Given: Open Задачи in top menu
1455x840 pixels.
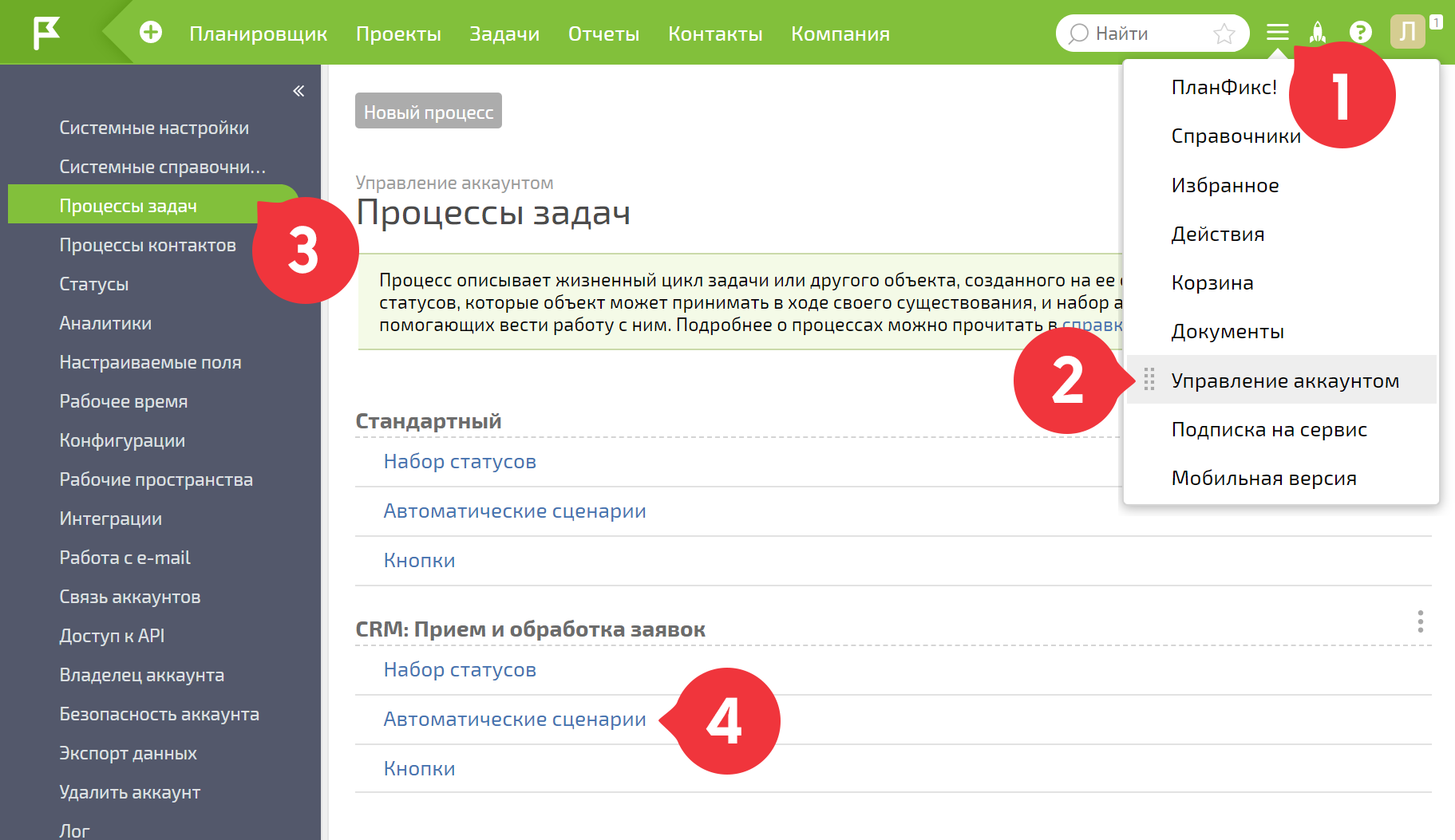Looking at the screenshot, I should click(504, 34).
